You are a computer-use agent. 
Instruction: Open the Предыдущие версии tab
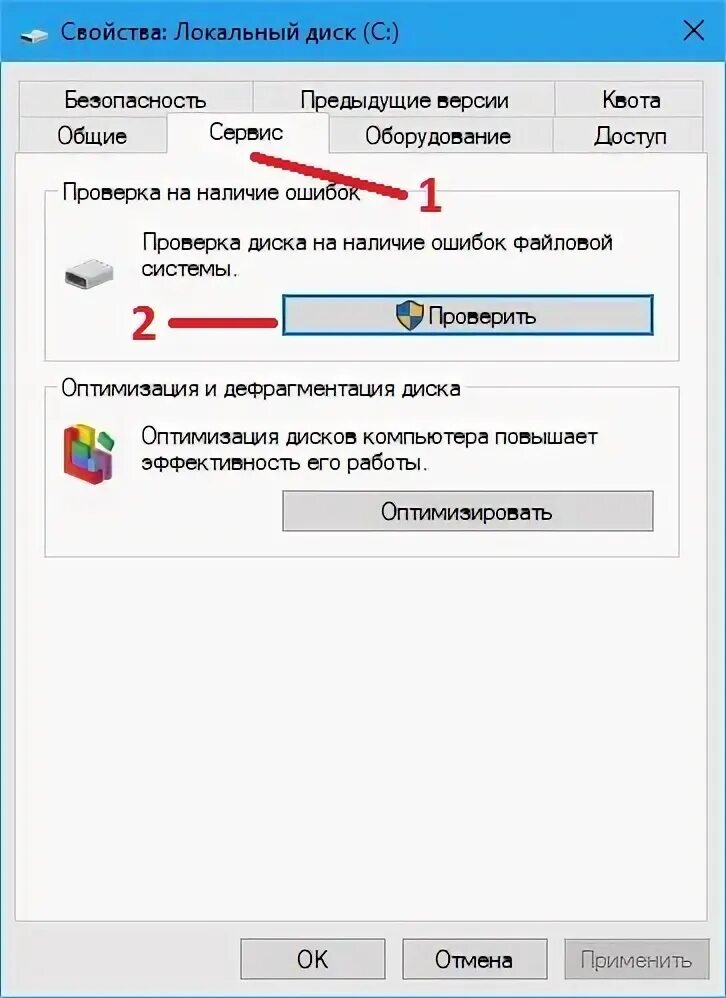(x=404, y=99)
